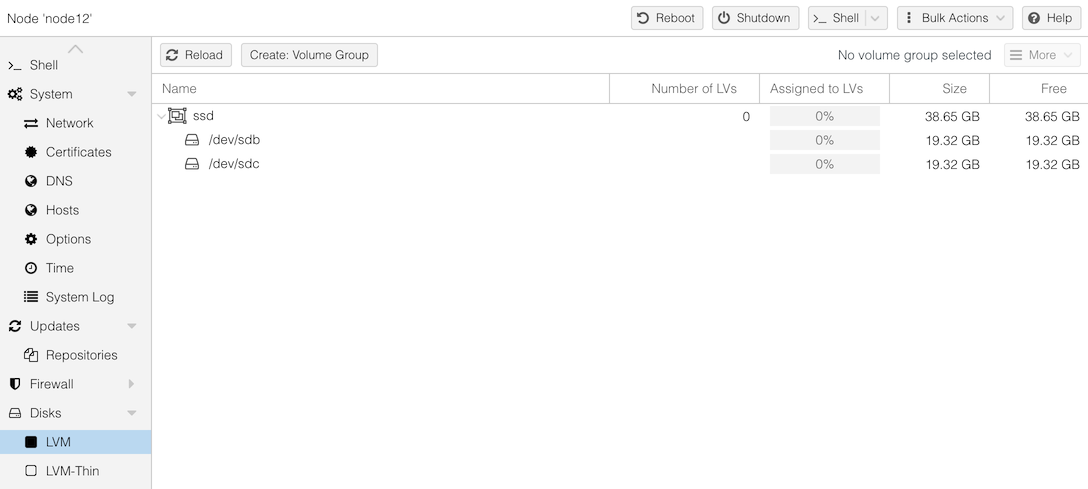Screen dimensions: 1088x489
Task: Open the Bulk Actions dropdown
Action: tap(954, 18)
